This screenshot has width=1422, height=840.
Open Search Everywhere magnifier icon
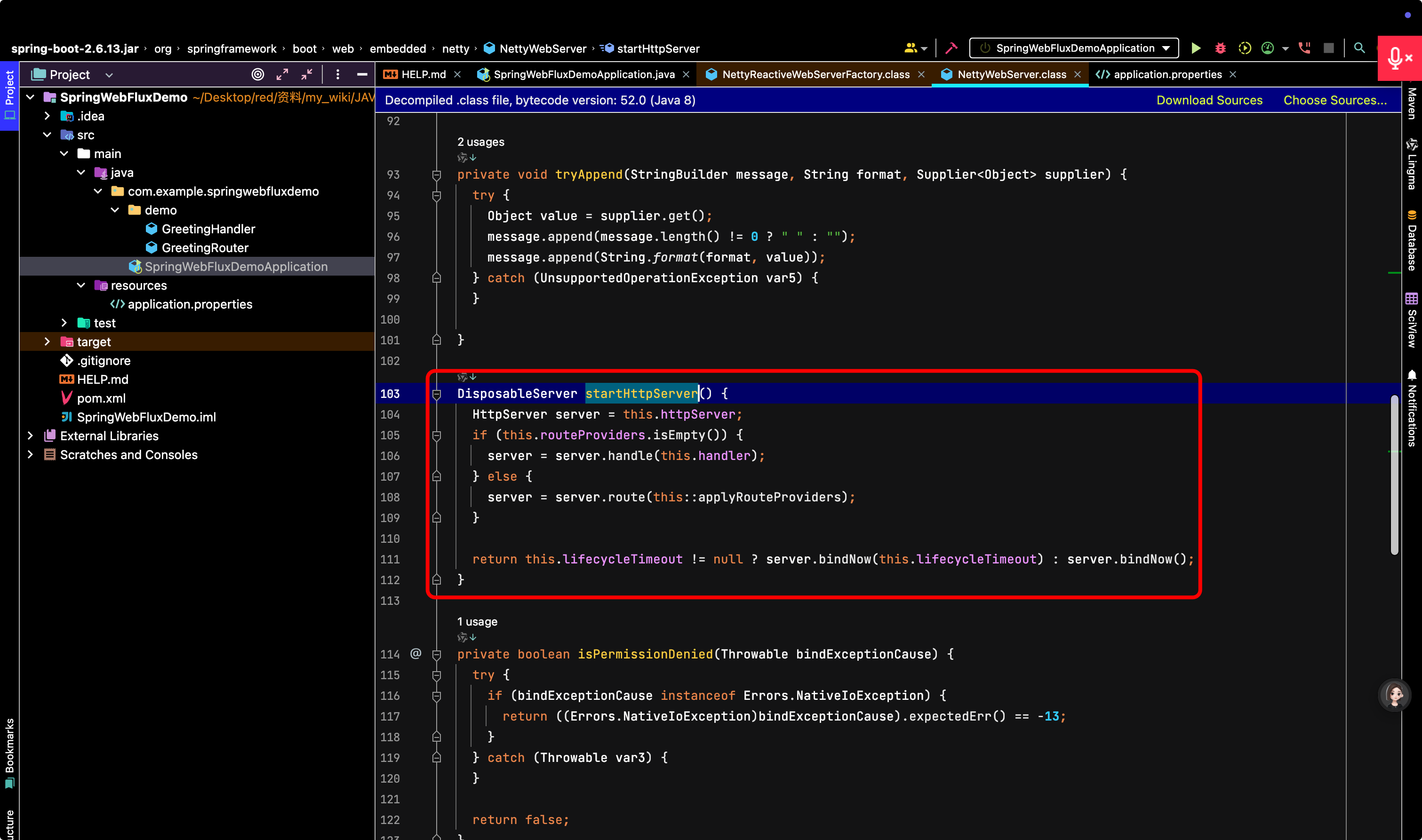1358,48
